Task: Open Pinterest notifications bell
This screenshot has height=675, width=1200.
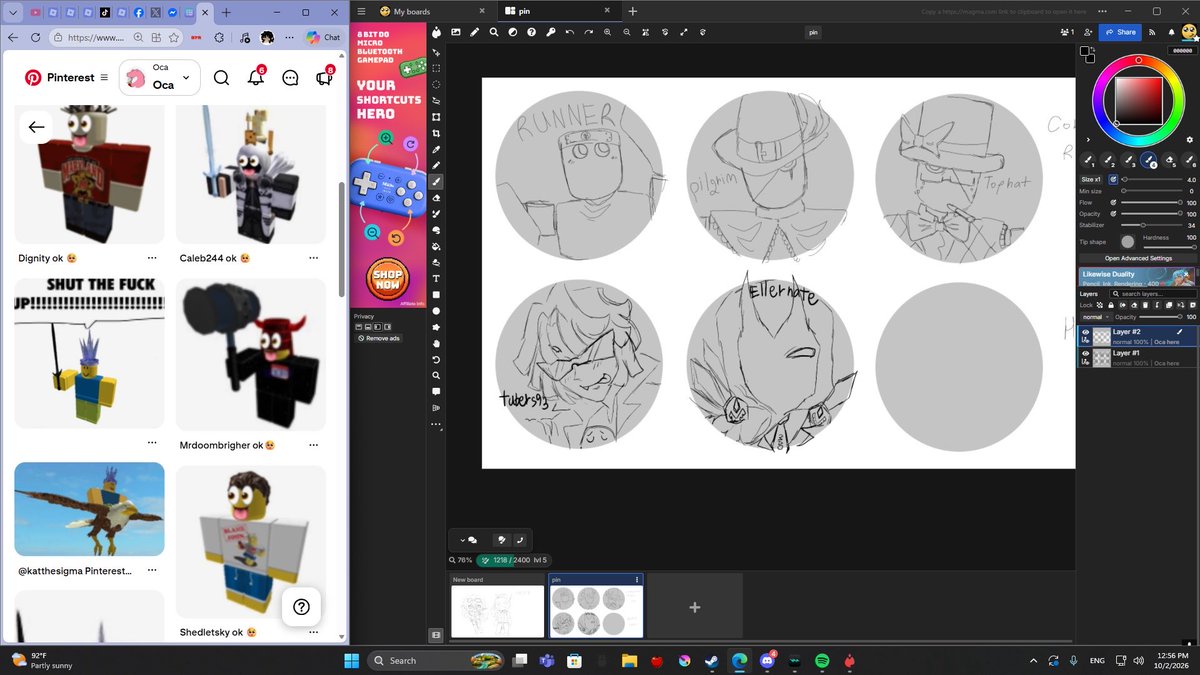Action: (256, 78)
